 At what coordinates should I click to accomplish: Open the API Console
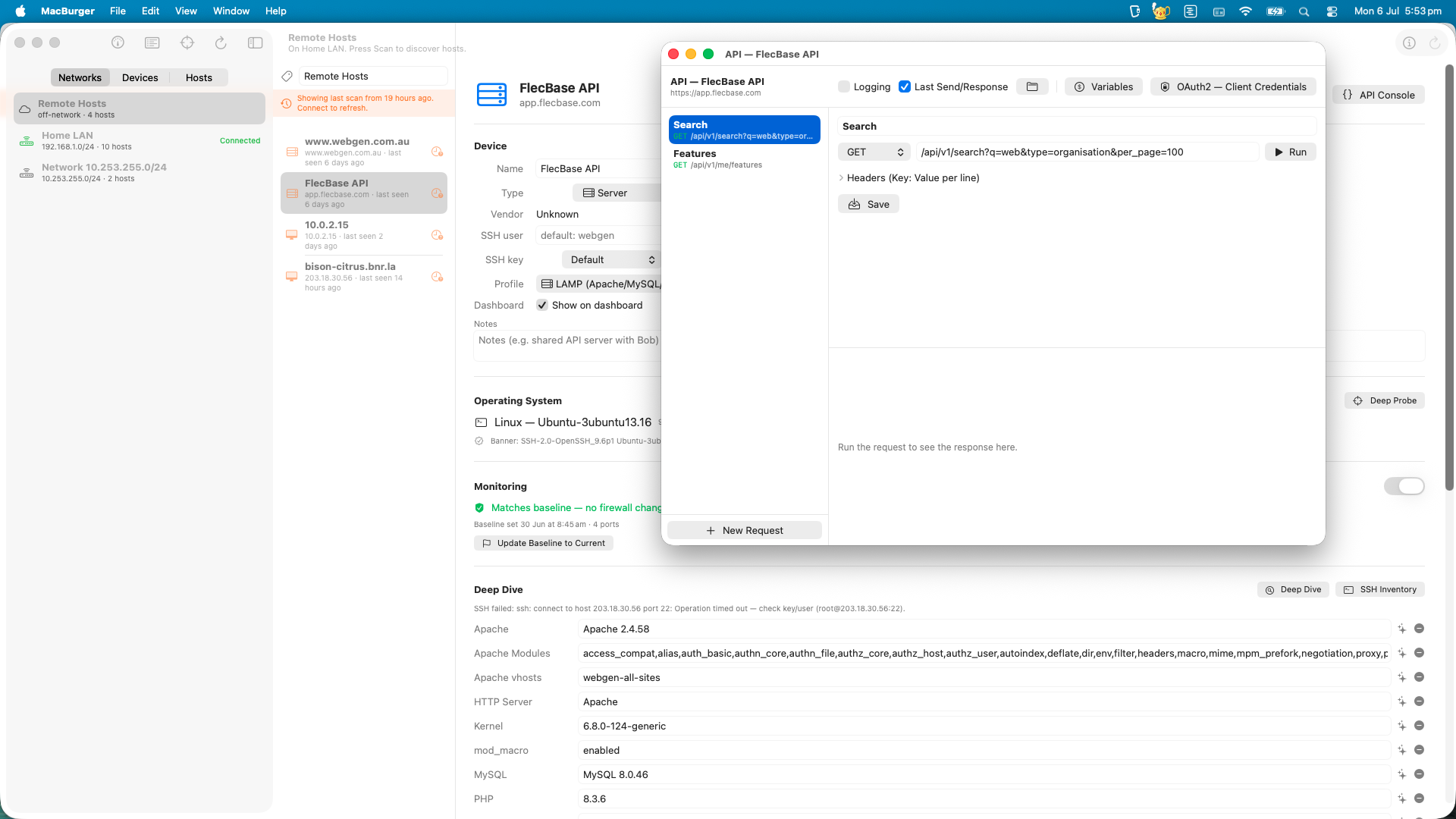click(x=1379, y=95)
